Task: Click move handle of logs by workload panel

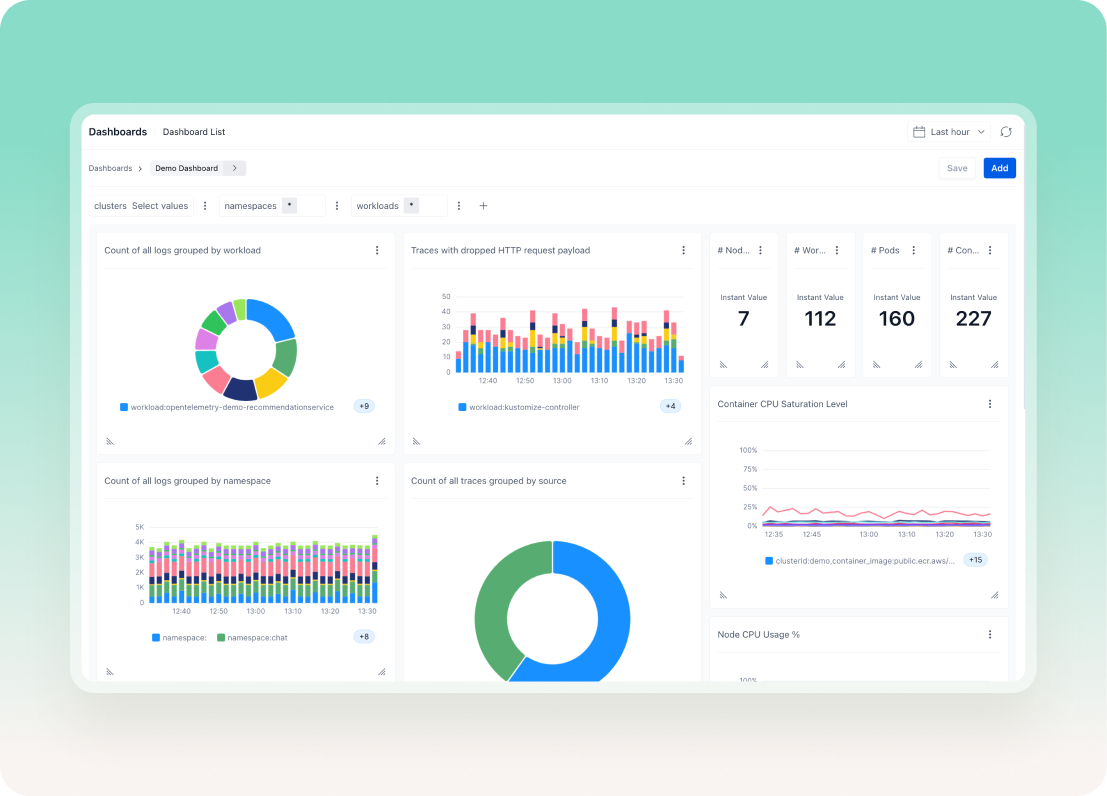Action: click(110, 441)
